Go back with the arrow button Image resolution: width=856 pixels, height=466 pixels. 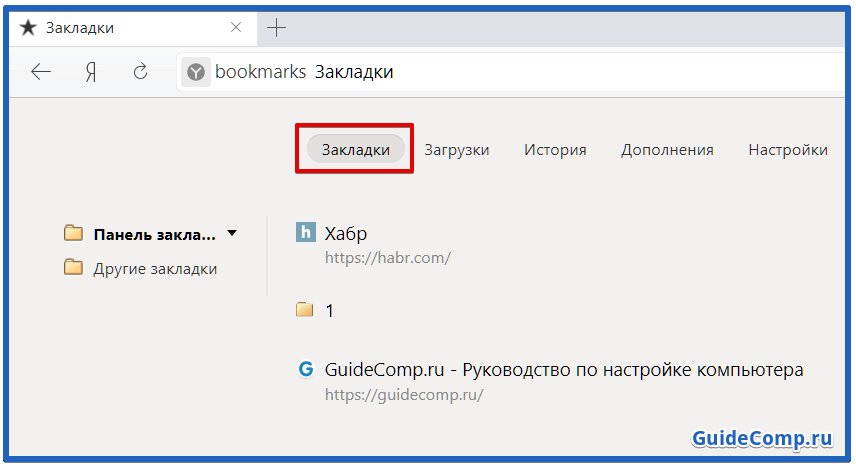[x=41, y=71]
